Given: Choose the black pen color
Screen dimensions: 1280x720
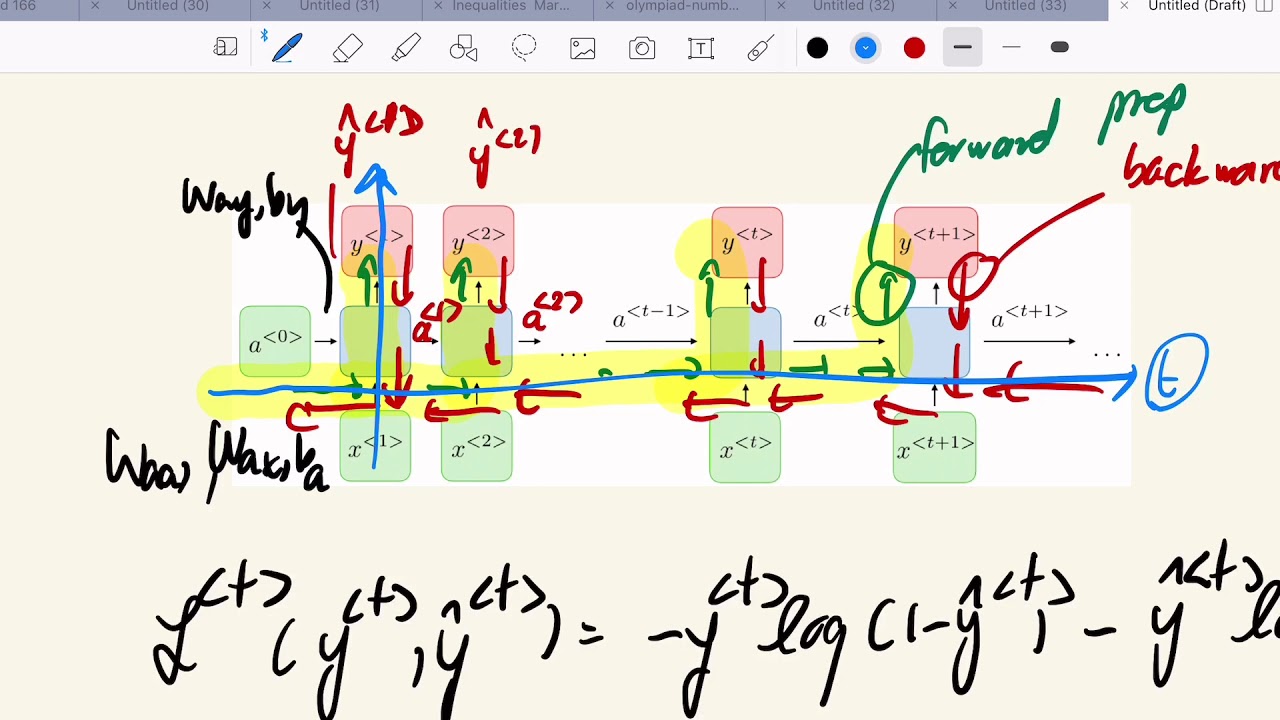Looking at the screenshot, I should (817, 48).
